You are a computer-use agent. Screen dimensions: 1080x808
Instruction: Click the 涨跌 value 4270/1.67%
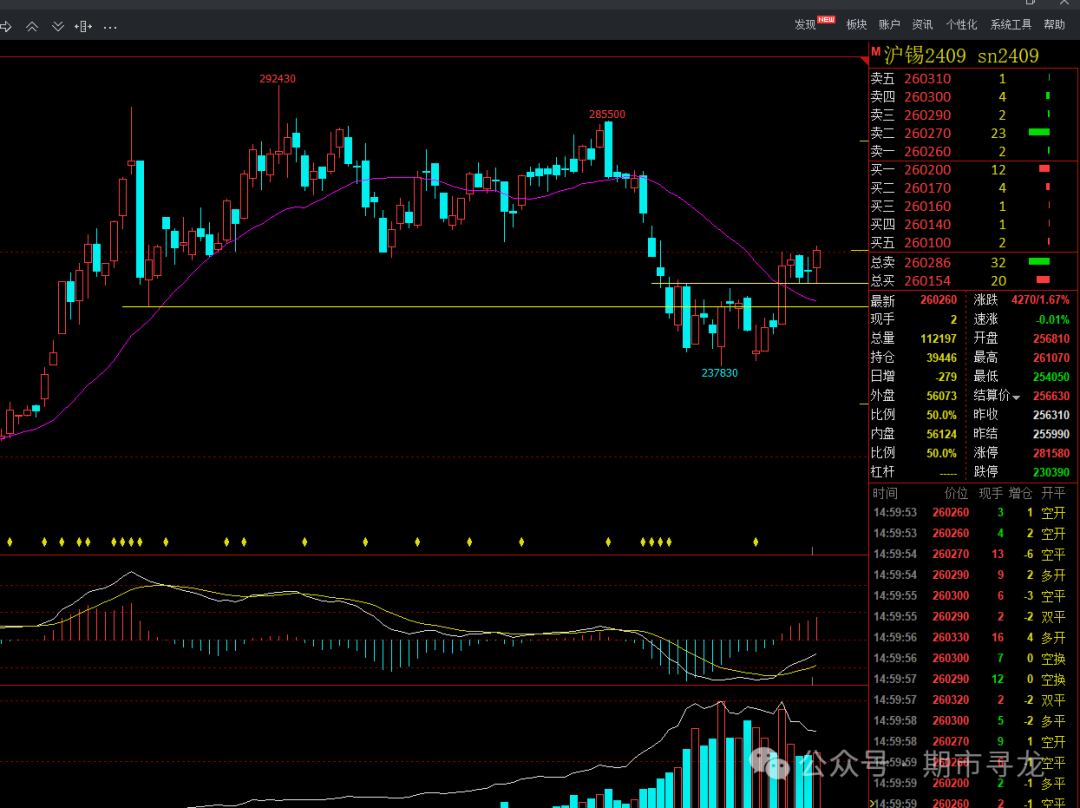pyautogui.click(x=1040, y=300)
